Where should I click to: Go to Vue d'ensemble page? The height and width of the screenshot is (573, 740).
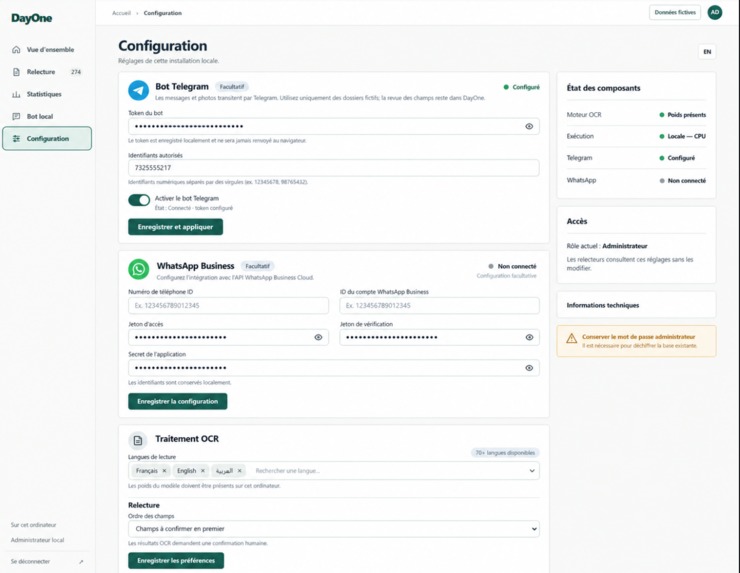coord(47,50)
